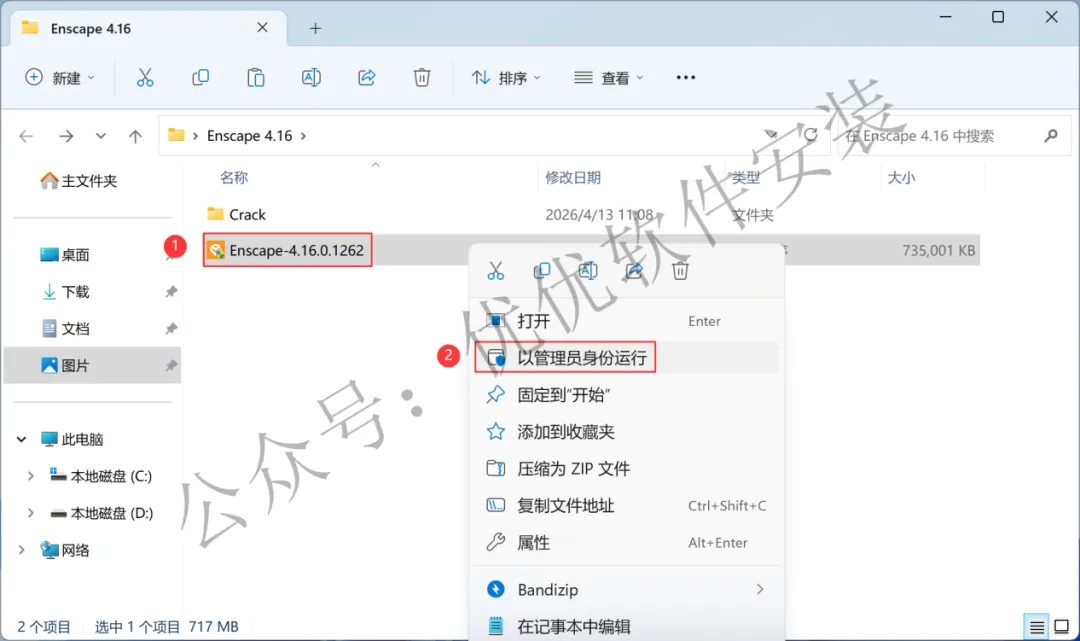The width and height of the screenshot is (1080, 641).
Task: Go back with the left arrow button
Action: 26,136
